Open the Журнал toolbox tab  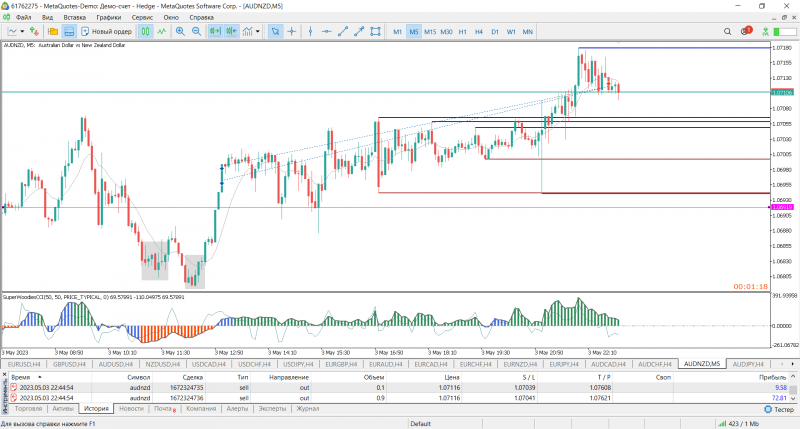308,409
